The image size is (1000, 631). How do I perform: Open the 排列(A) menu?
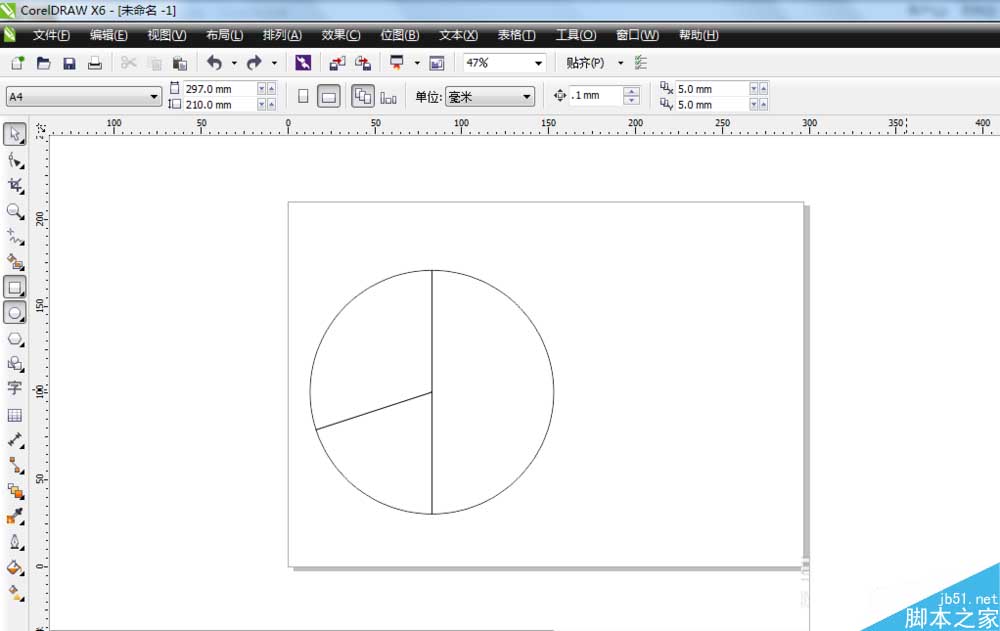click(x=283, y=35)
